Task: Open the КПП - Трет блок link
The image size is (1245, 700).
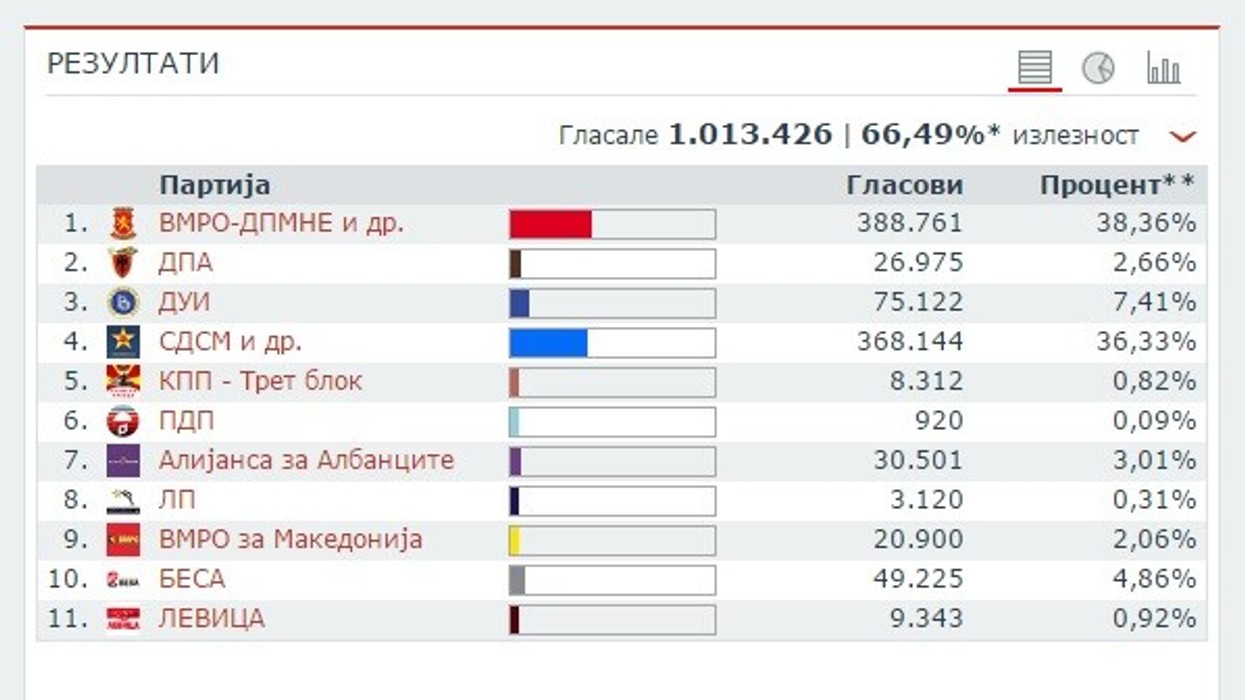Action: point(260,381)
